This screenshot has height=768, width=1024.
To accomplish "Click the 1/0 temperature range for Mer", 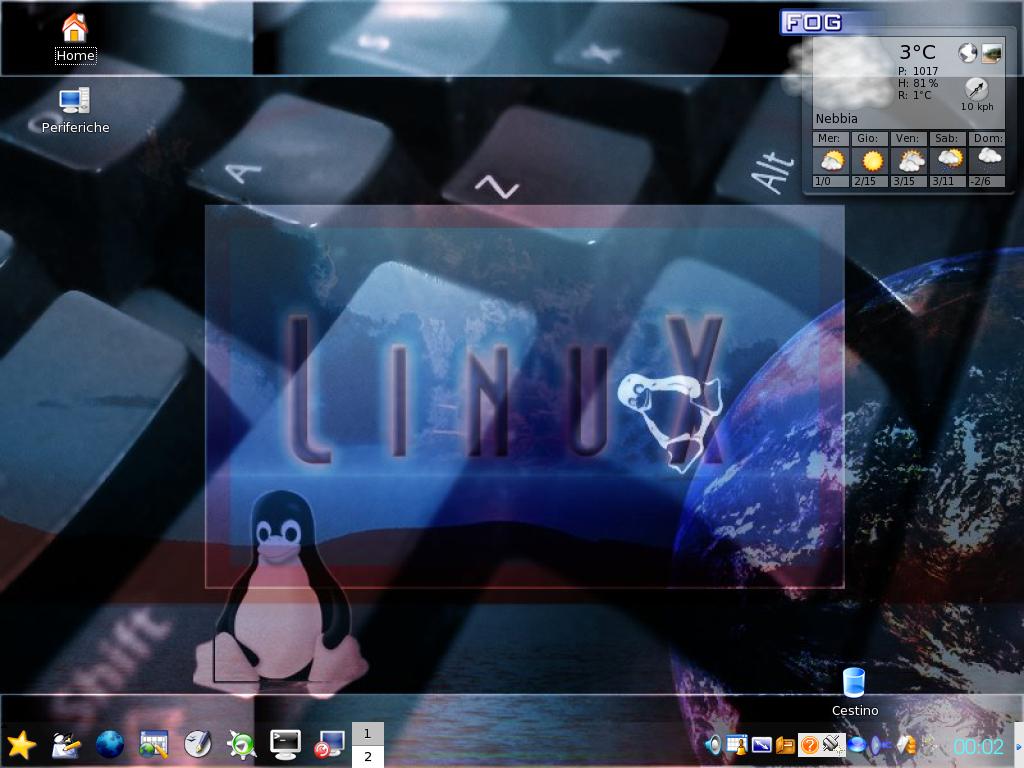I will coord(824,182).
